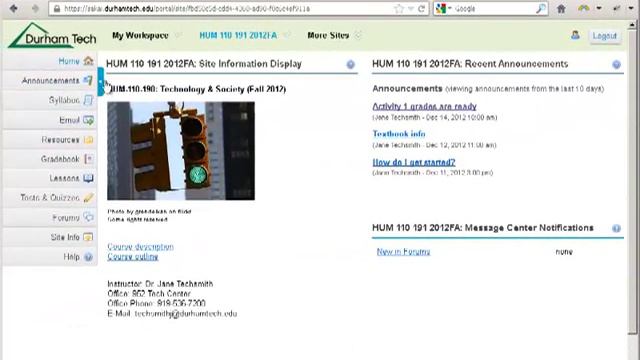Open the Activity 1 grades are ready announcement
This screenshot has height=360, width=640.
pos(424,106)
